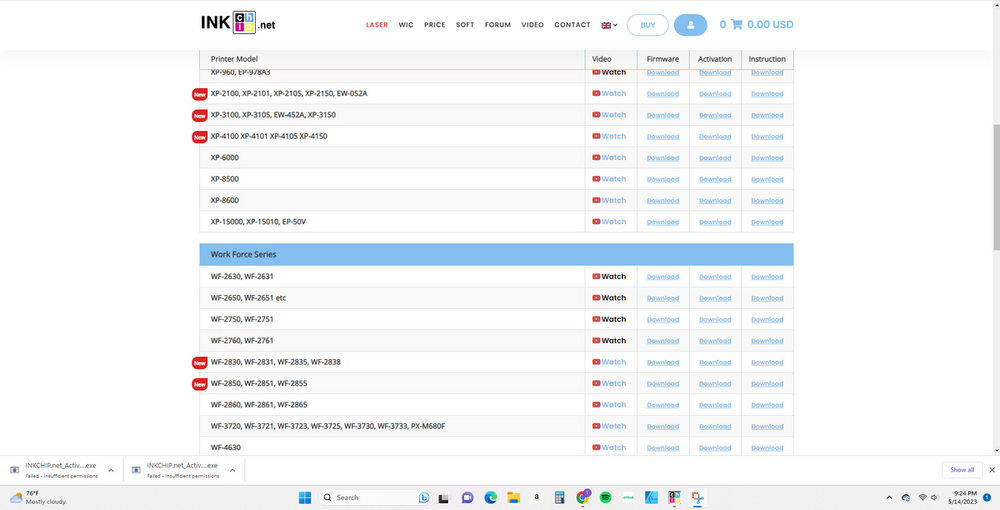Open INKCHIP printer app in taskbar
The width and height of the screenshot is (1000, 510).
(x=674, y=497)
